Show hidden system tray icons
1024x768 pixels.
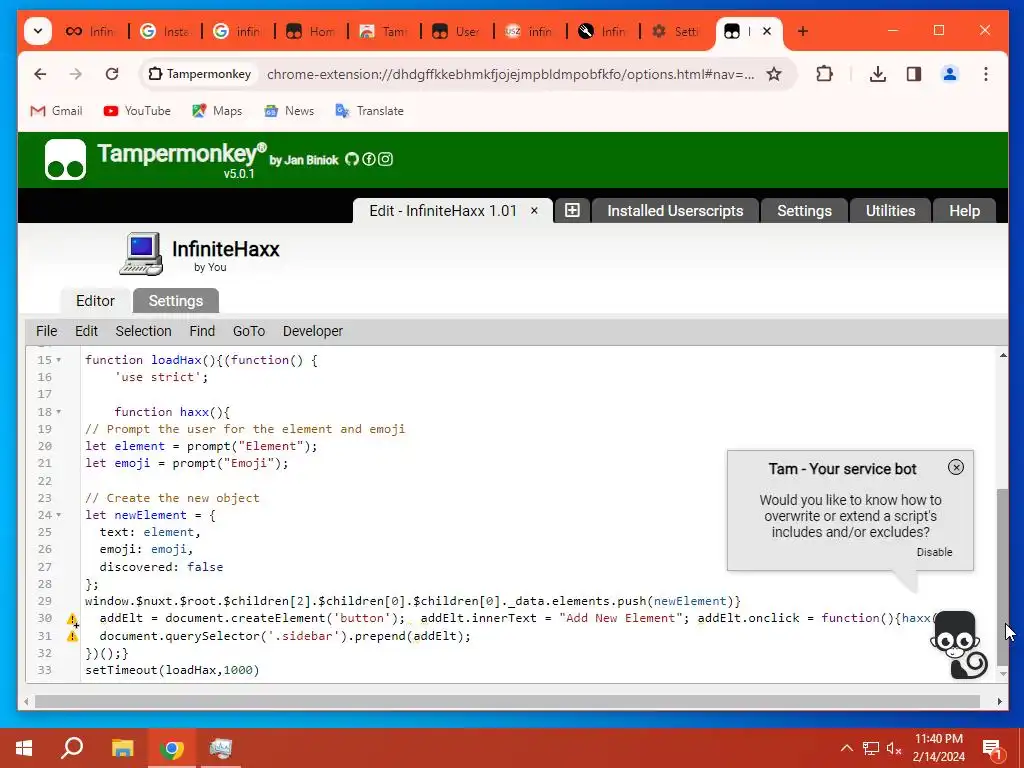(x=846, y=748)
